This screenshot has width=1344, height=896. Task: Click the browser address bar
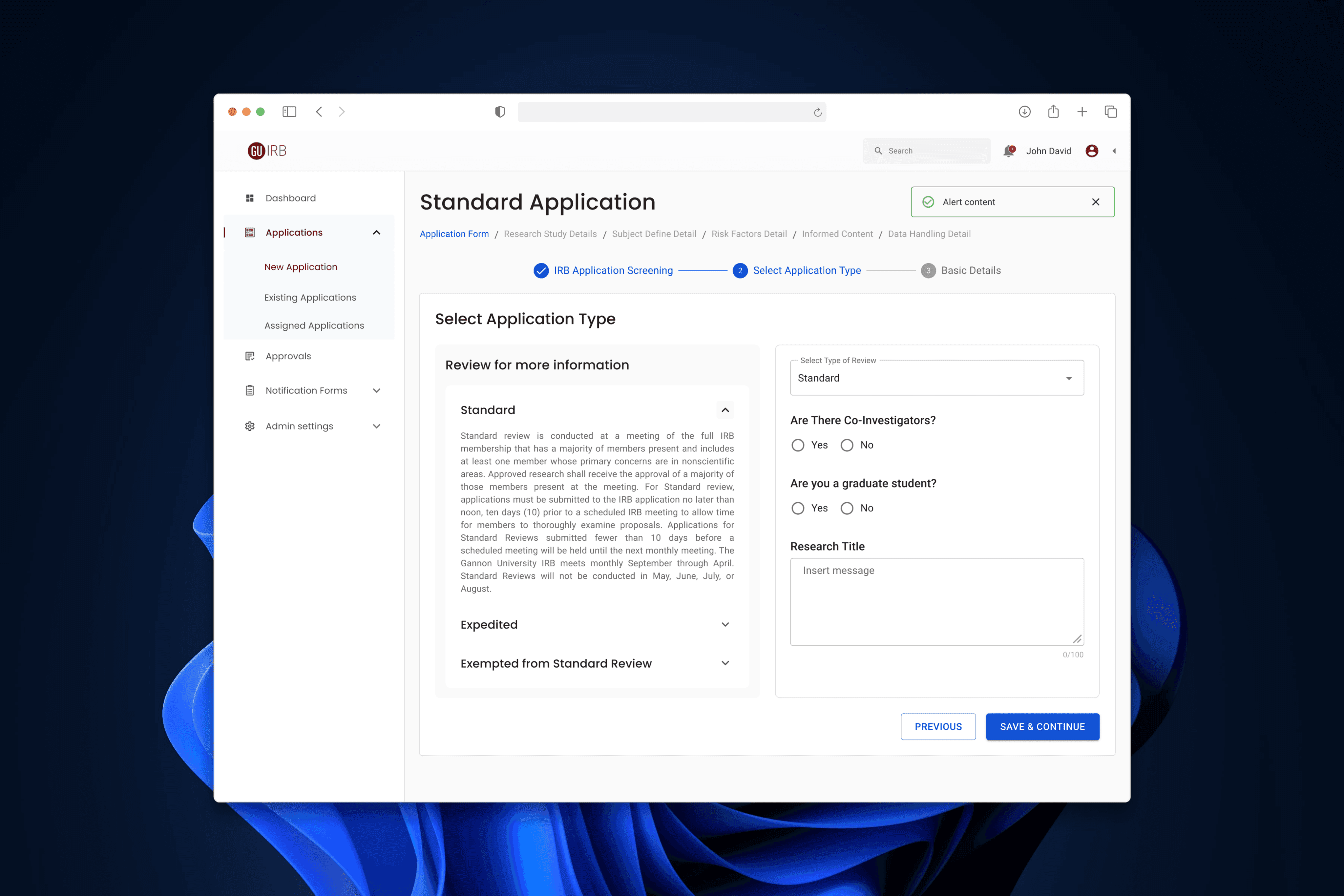pos(672,112)
